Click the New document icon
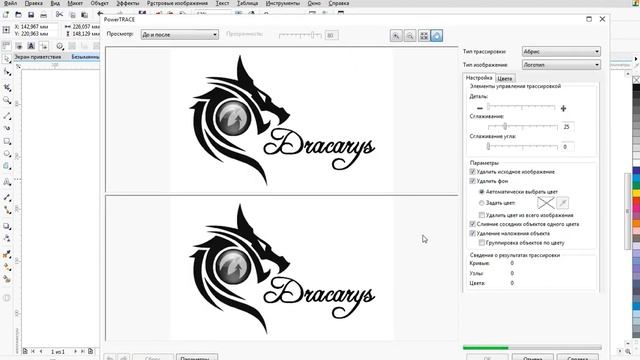The width and height of the screenshot is (640, 360). (6, 15)
